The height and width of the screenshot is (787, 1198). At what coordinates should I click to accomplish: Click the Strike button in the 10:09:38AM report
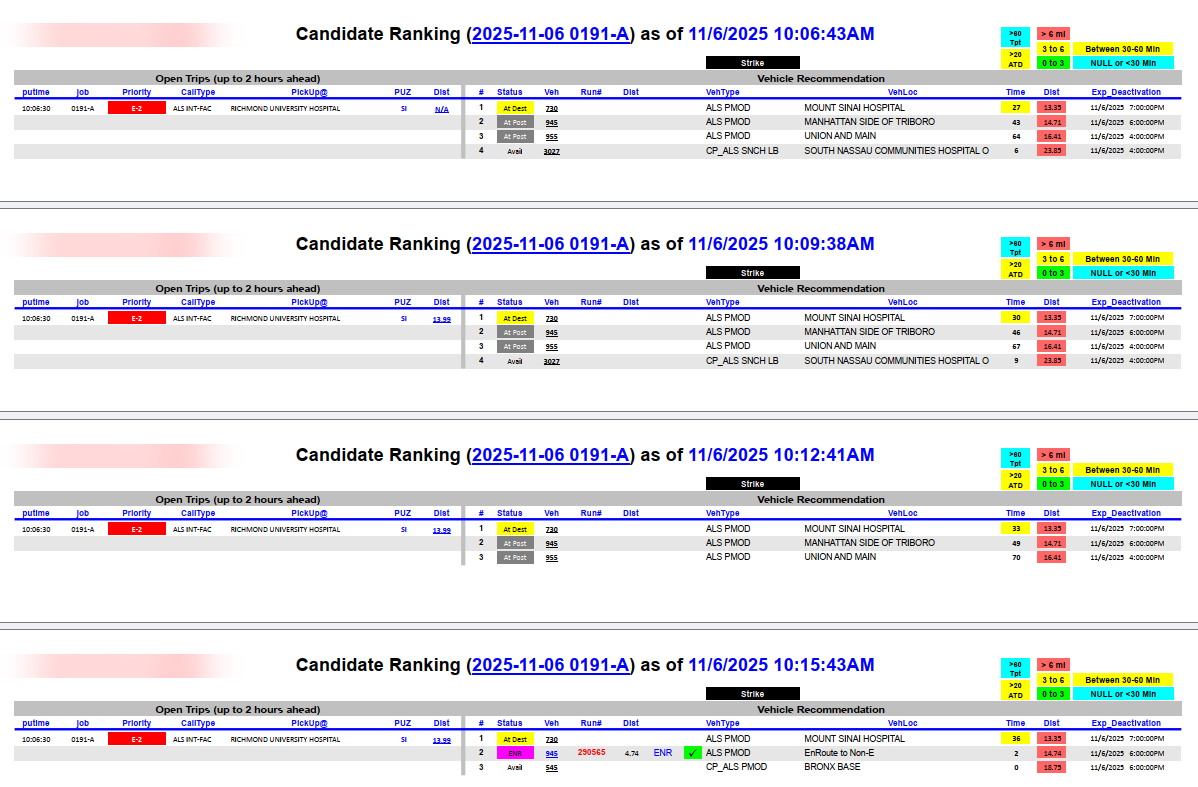point(753,273)
